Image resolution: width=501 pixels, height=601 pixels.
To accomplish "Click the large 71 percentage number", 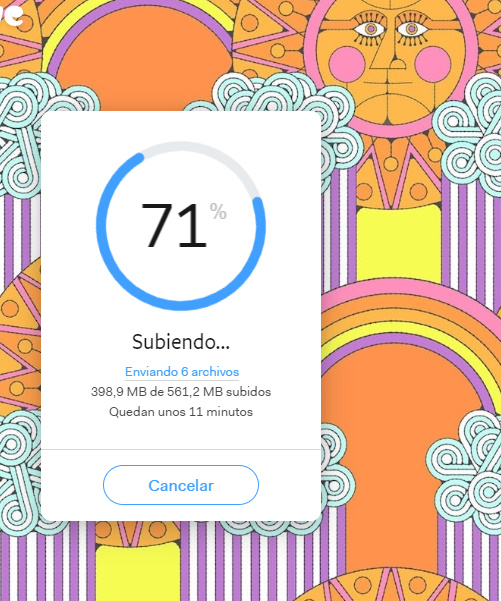I will [173, 225].
